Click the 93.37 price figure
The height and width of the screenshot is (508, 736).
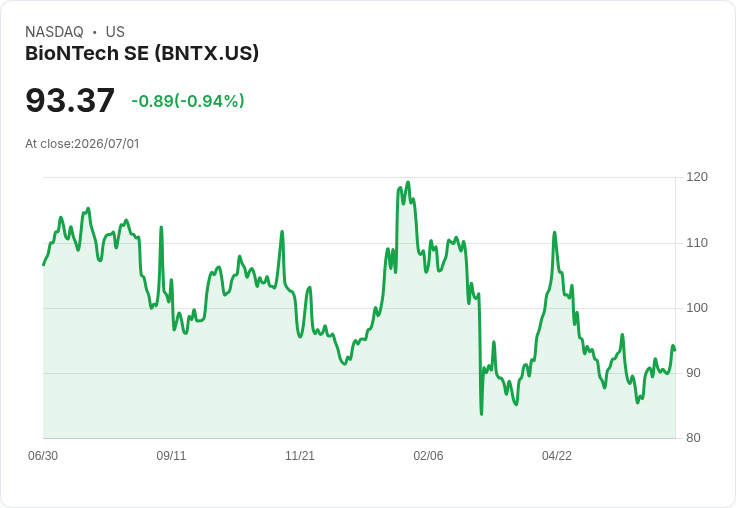70,100
